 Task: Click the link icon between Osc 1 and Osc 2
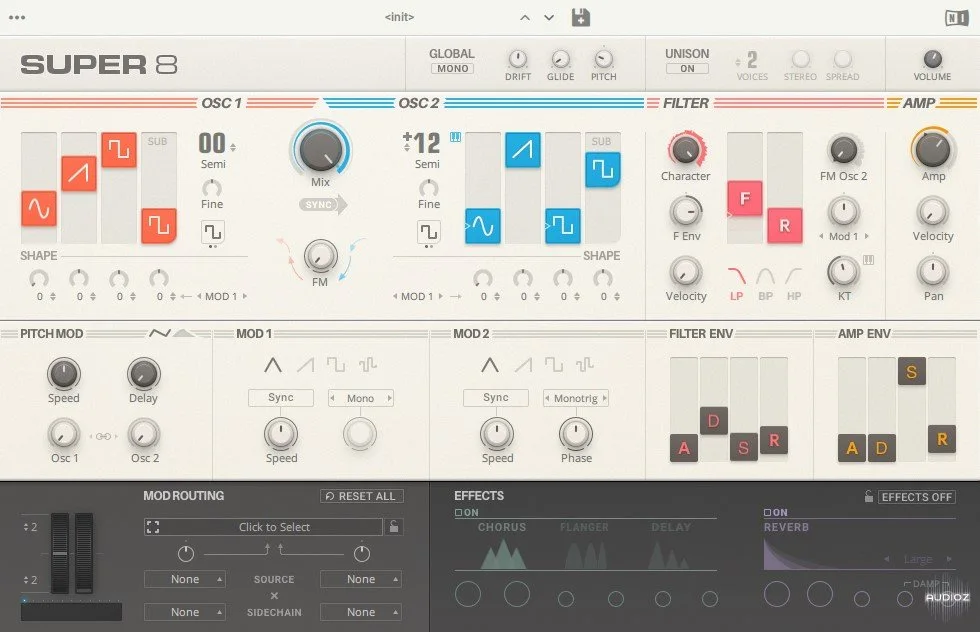(x=104, y=436)
